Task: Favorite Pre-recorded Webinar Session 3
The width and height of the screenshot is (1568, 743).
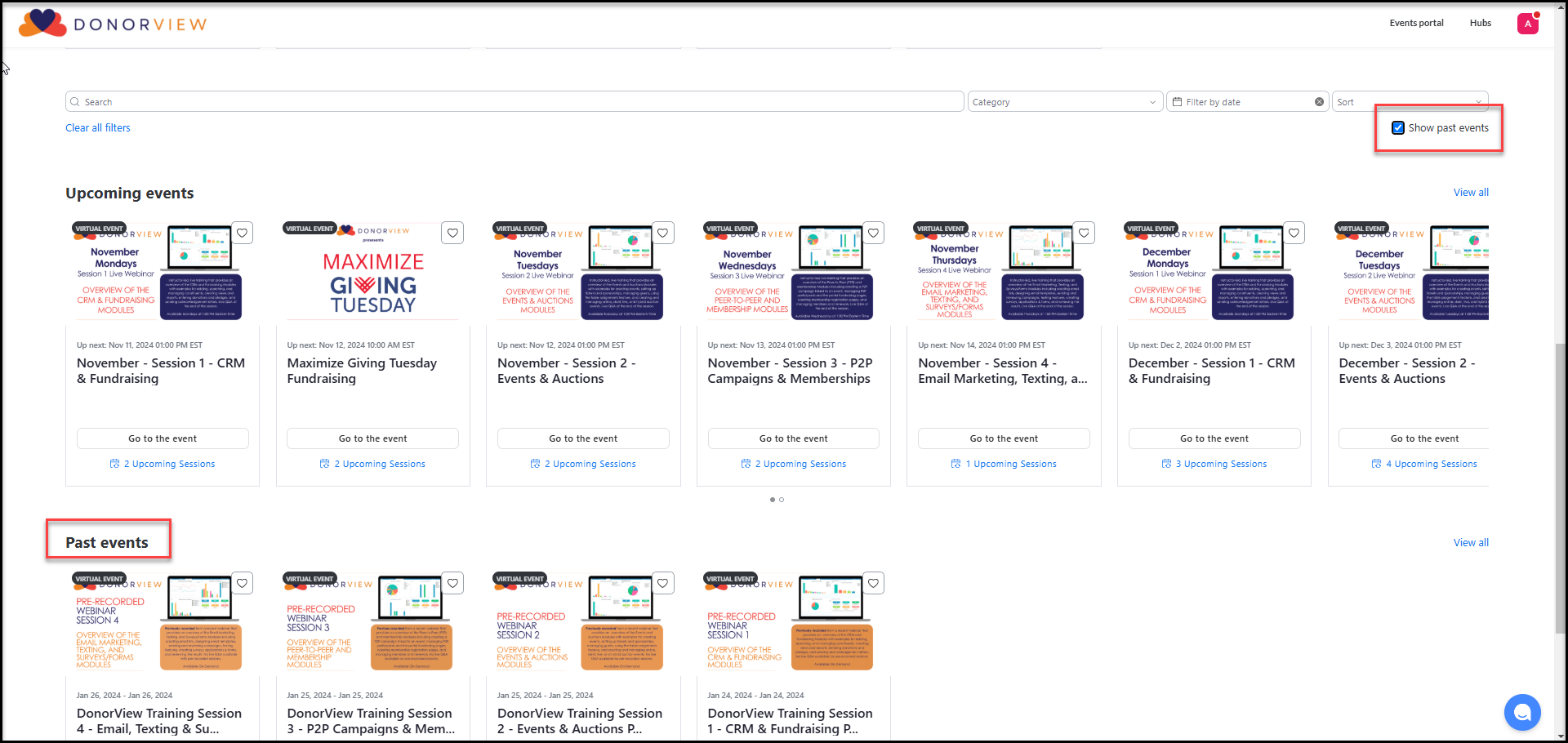Action: coord(452,584)
